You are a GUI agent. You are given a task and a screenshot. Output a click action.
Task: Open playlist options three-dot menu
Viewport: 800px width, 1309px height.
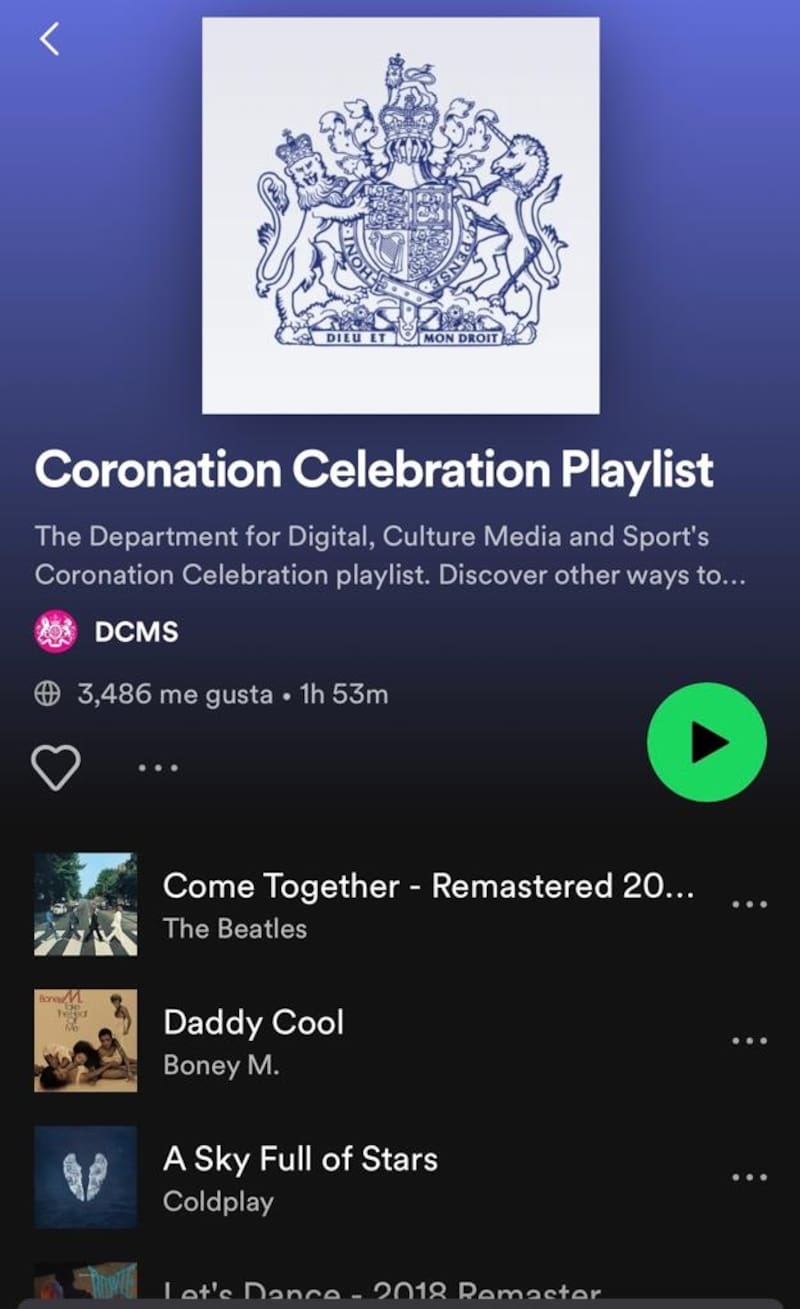[158, 768]
